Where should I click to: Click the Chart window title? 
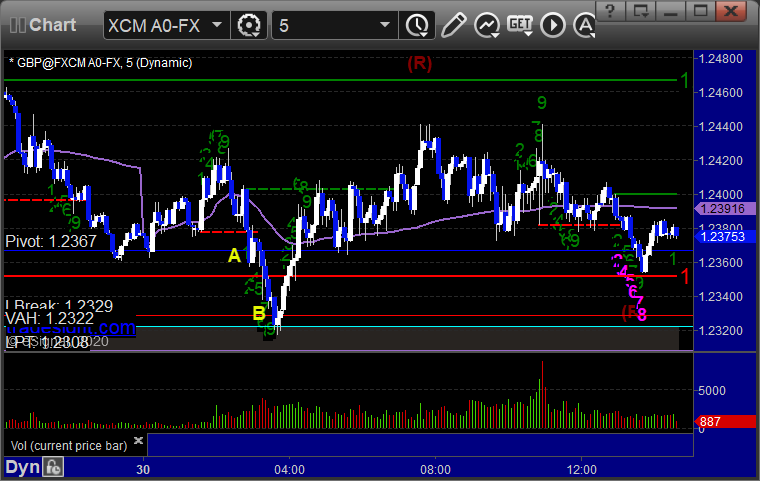click(52, 25)
